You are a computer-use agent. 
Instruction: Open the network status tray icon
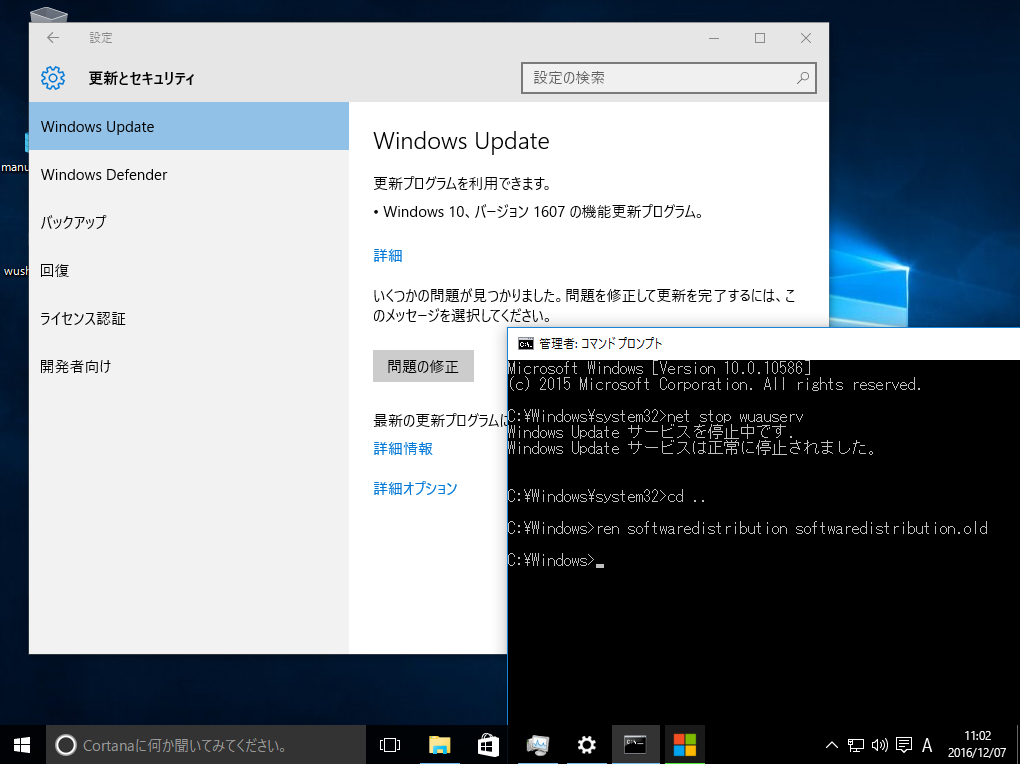click(855, 745)
